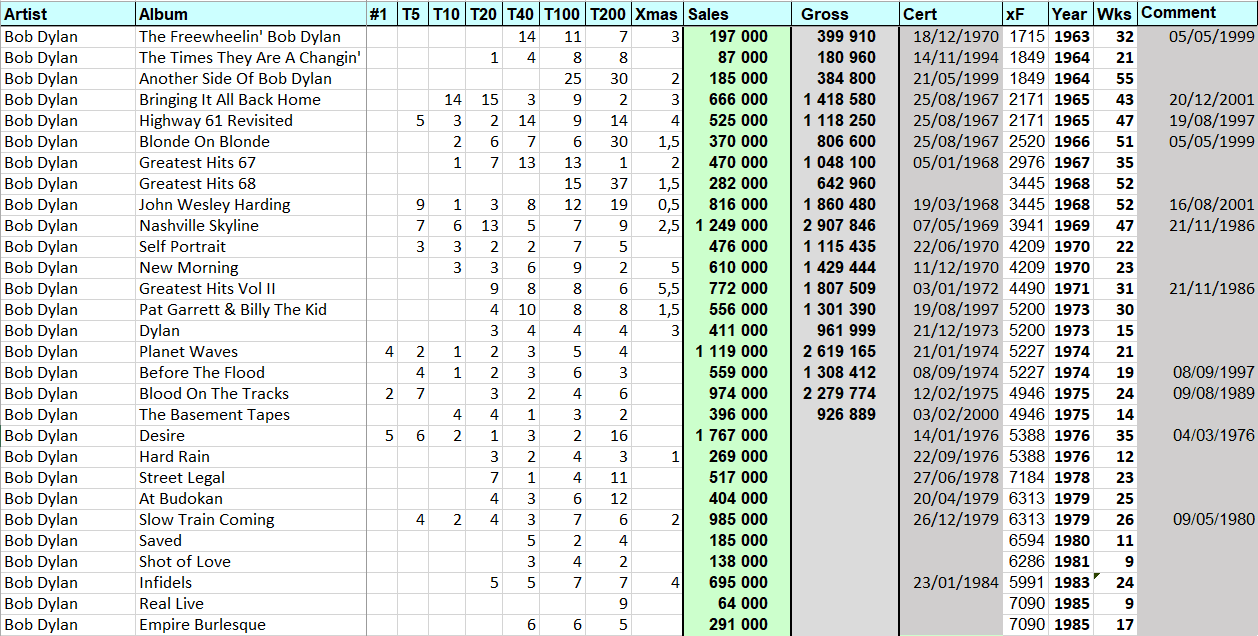Select the Infidels album cell
This screenshot has width=1258, height=636.
[251, 583]
